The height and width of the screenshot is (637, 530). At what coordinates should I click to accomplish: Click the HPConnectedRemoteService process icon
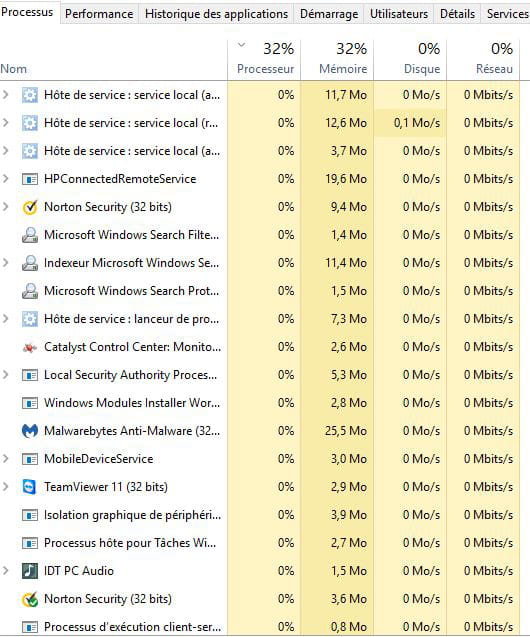[30, 179]
